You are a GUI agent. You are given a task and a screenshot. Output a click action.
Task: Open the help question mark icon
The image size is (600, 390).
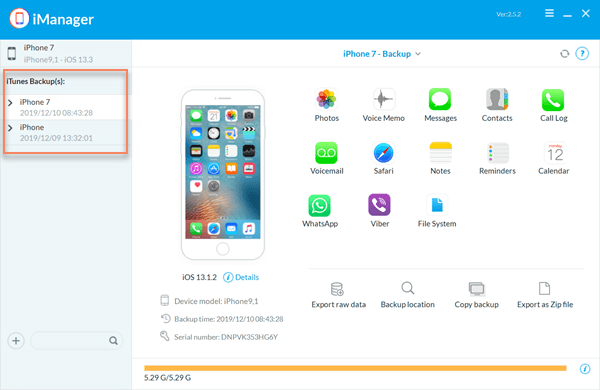pyautogui.click(x=582, y=54)
